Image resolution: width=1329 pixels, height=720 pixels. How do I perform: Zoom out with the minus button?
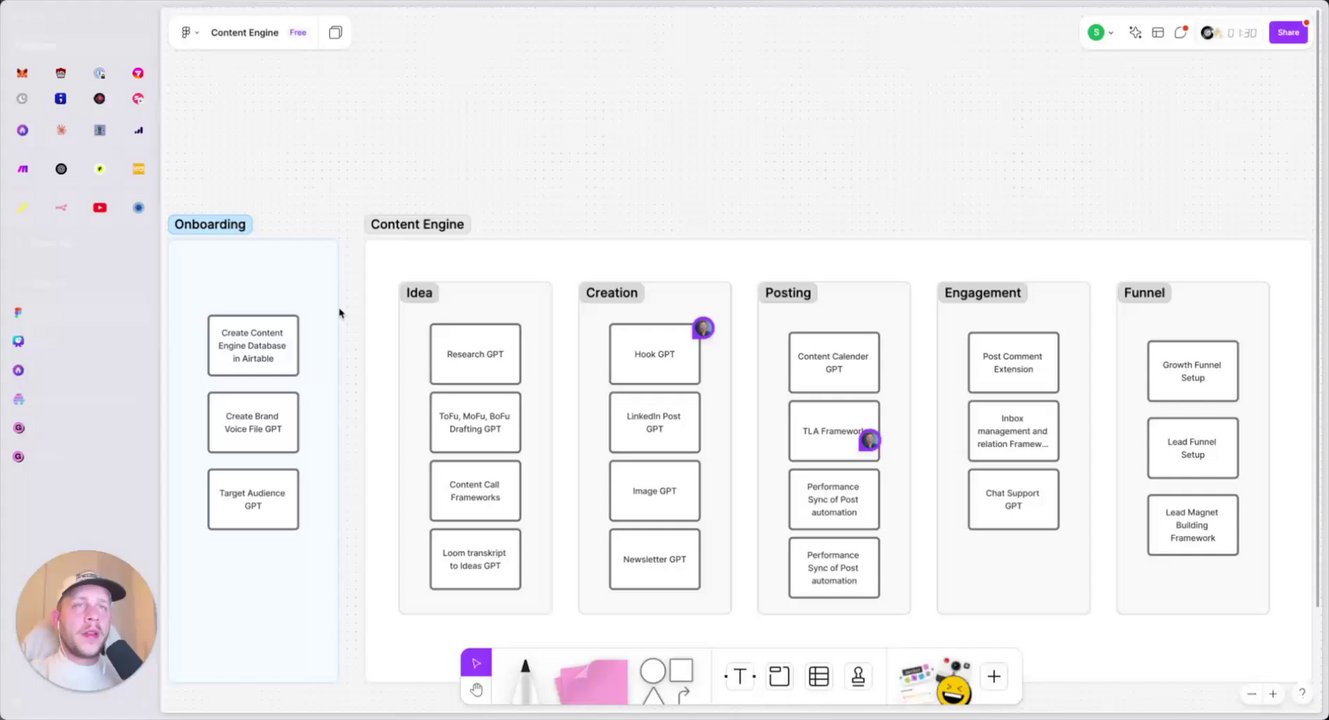click(x=1251, y=694)
